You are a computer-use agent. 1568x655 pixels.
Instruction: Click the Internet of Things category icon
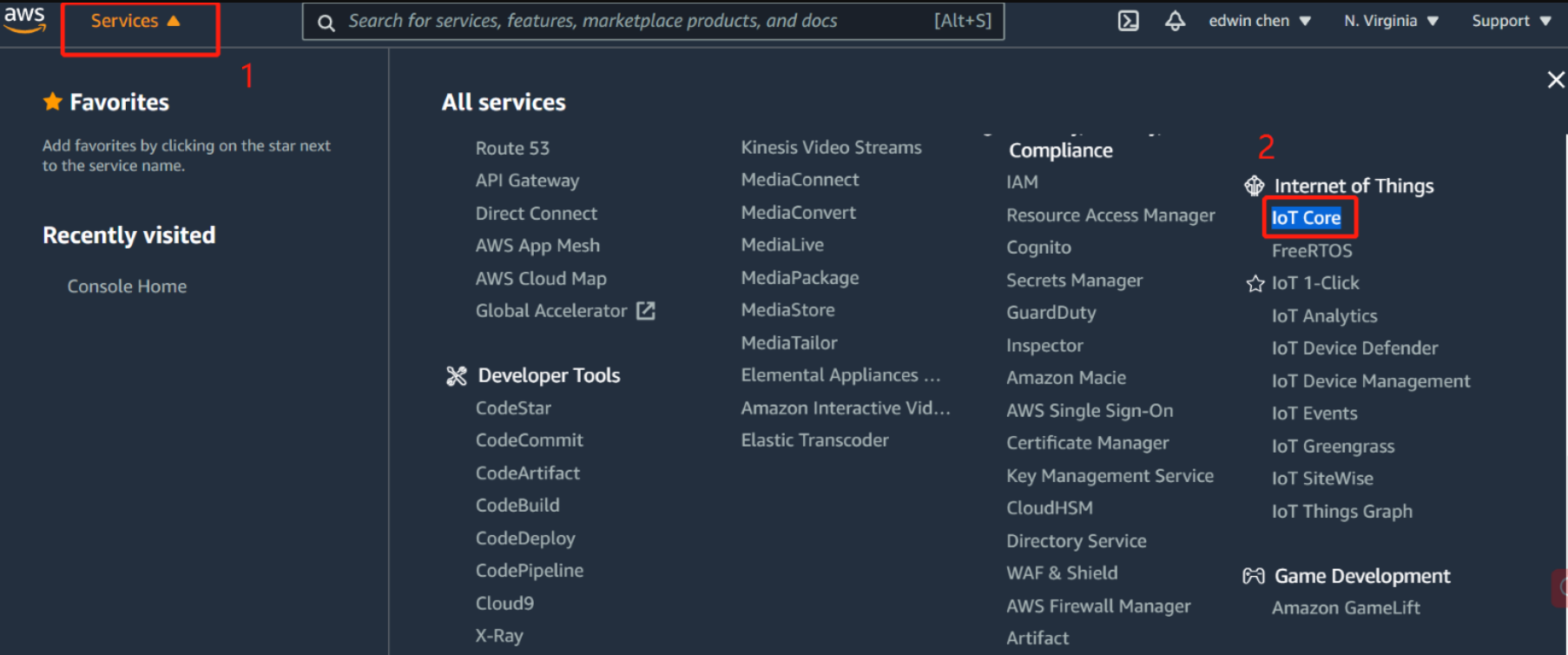[x=1255, y=186]
